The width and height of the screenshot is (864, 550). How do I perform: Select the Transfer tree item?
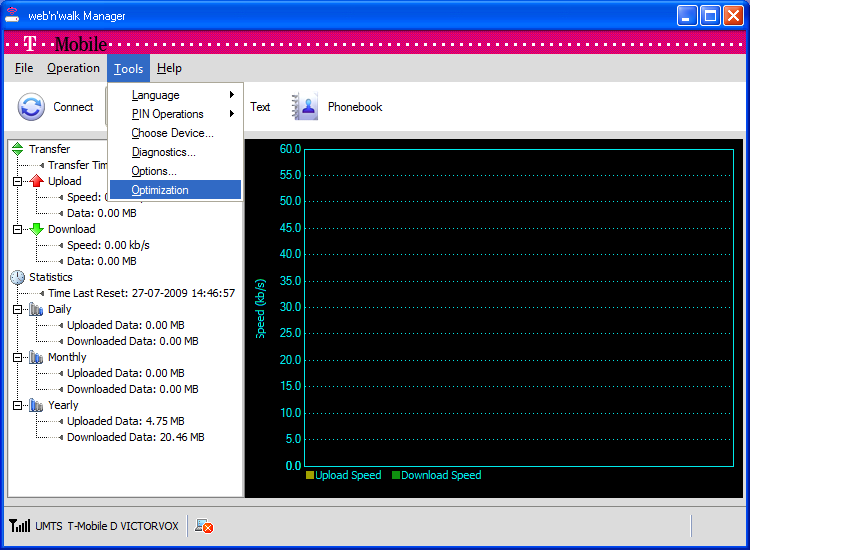coord(50,149)
